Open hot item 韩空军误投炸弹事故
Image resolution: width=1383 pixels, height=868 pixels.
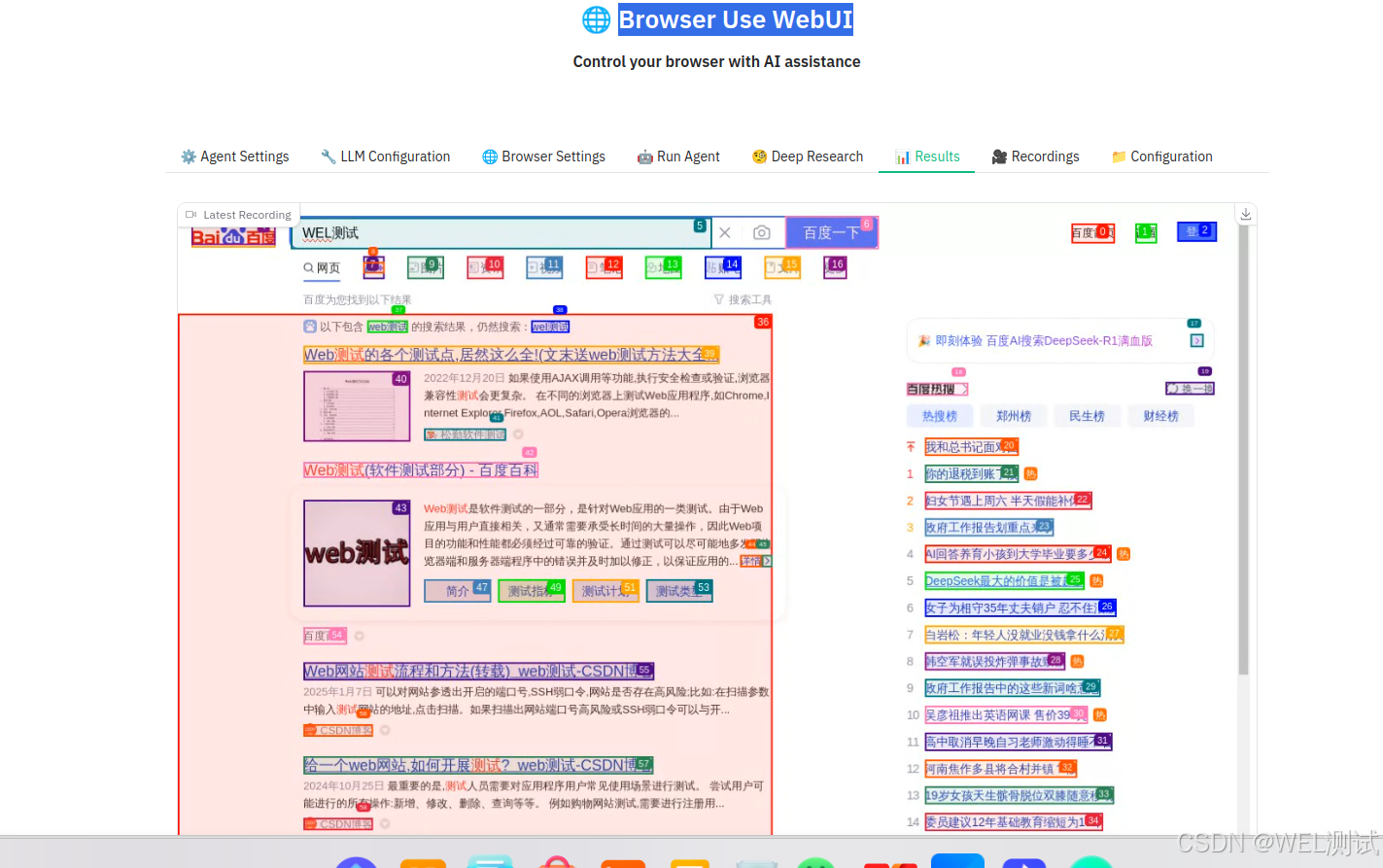coord(994,661)
